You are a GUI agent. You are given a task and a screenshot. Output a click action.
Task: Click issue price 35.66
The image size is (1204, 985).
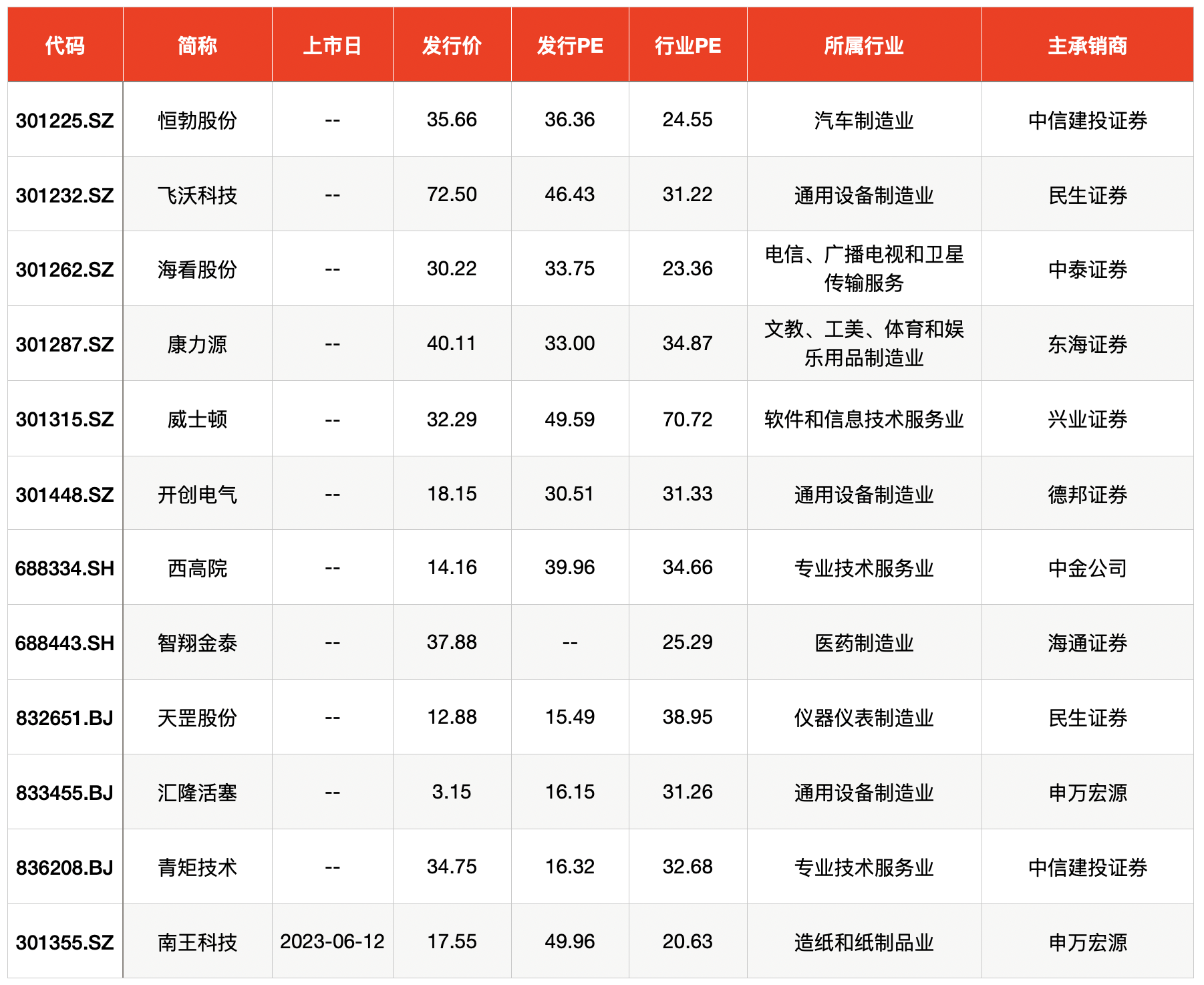point(452,120)
